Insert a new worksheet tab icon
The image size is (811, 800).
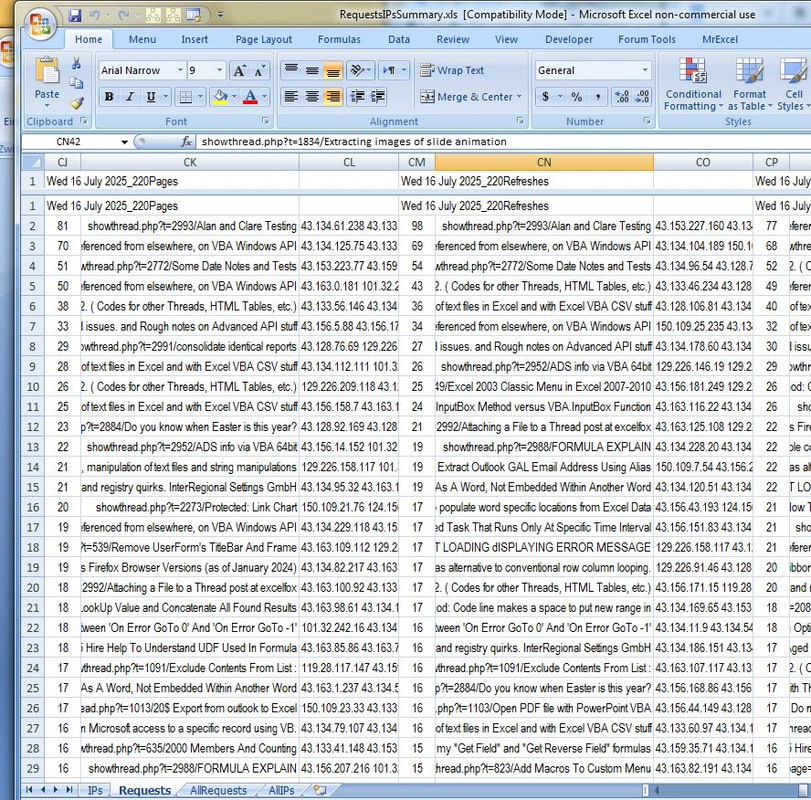pos(320,790)
